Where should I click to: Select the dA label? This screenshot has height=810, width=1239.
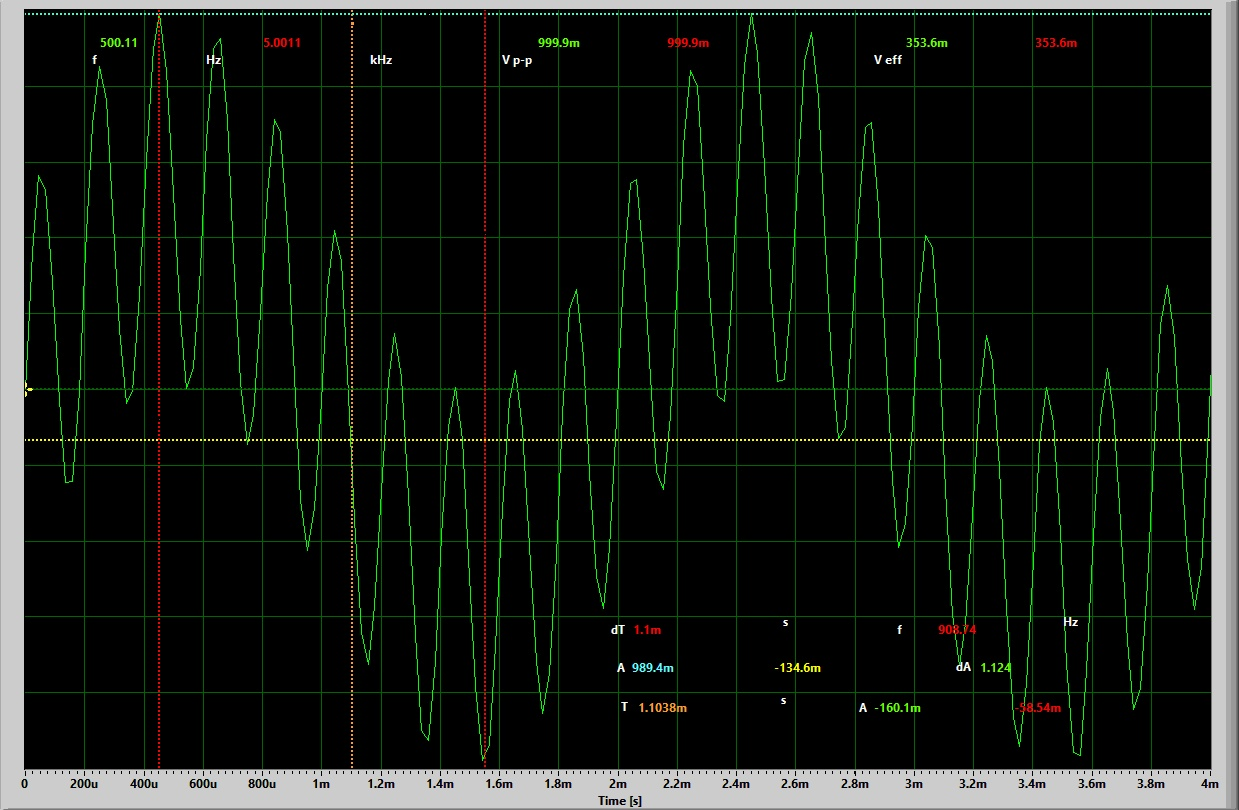963,667
